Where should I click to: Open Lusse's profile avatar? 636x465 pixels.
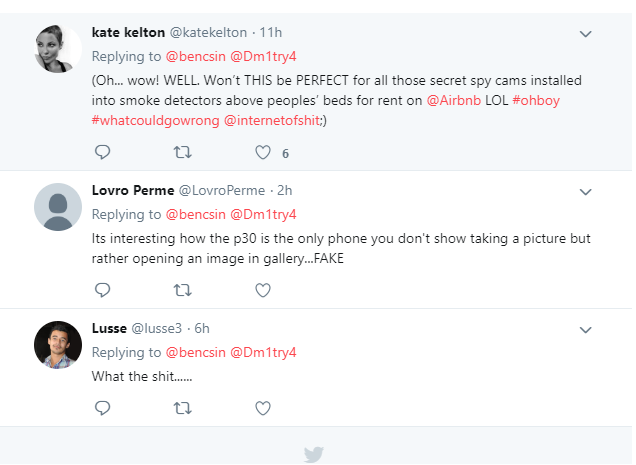(x=58, y=344)
